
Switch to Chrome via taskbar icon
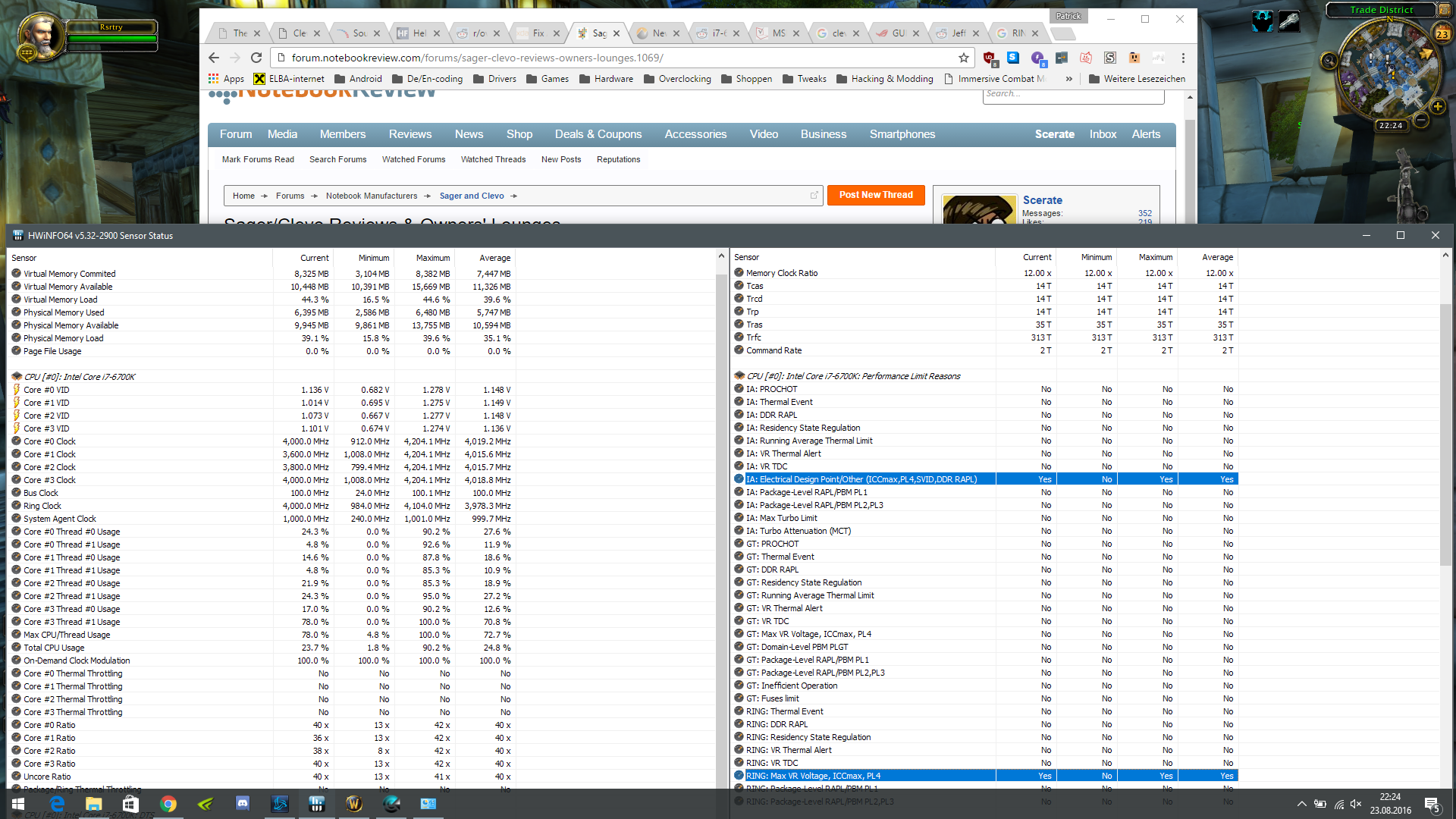tap(168, 804)
